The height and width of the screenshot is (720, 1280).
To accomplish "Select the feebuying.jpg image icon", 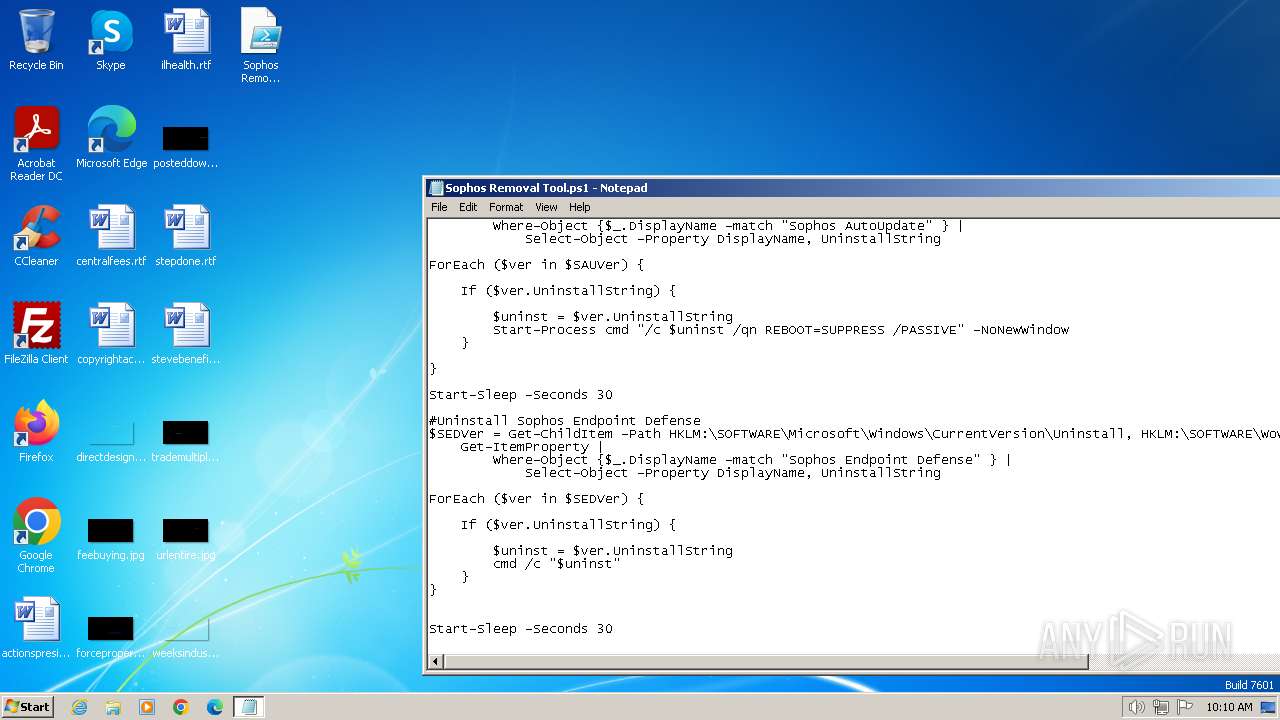I will pyautogui.click(x=111, y=538).
